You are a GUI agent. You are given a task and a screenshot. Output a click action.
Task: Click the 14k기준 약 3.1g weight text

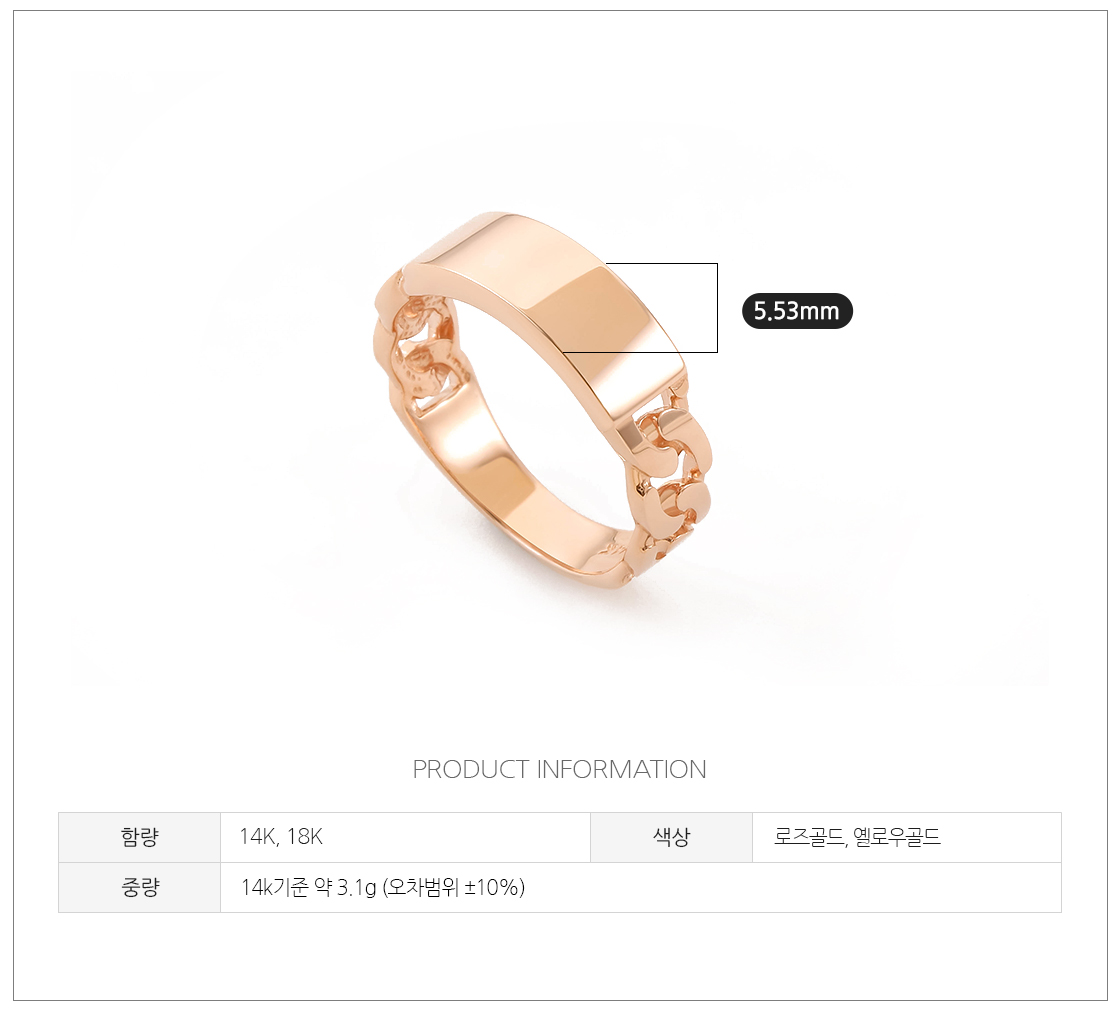click(309, 887)
